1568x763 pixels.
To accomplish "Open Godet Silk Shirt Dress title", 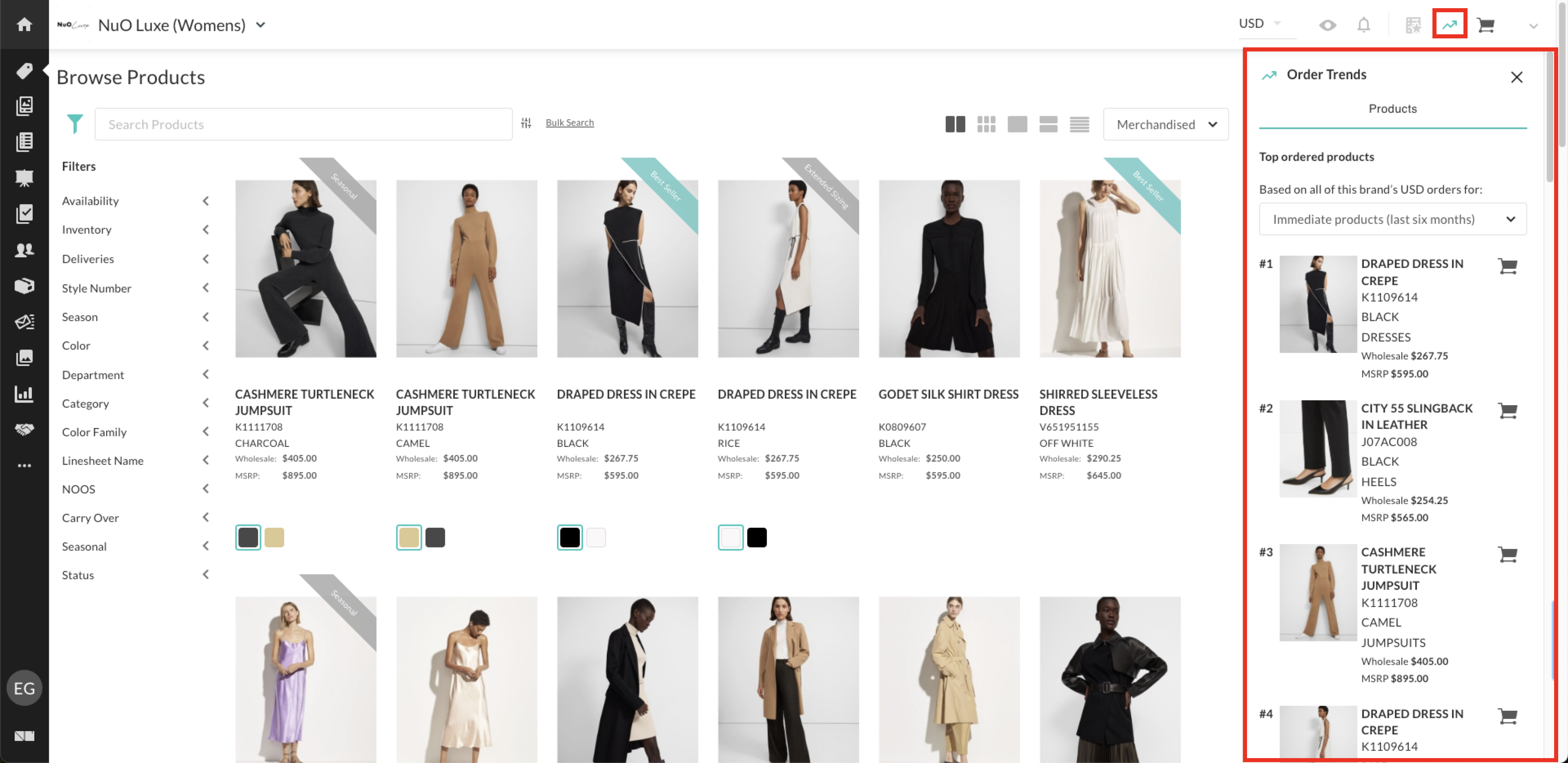I will tap(948, 394).
